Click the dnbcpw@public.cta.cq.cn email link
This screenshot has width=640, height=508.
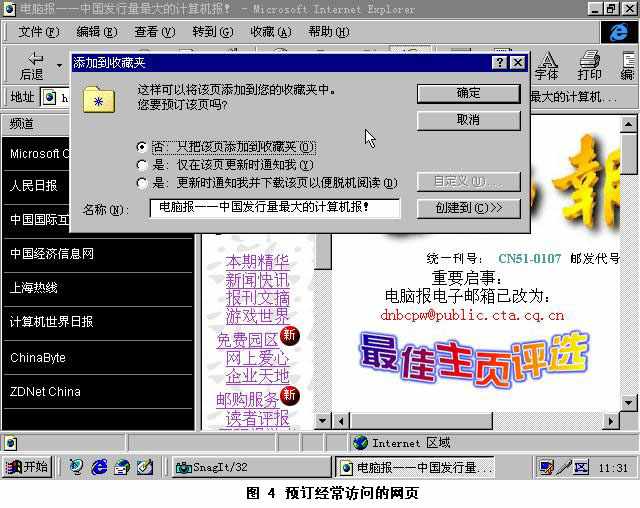472,315
